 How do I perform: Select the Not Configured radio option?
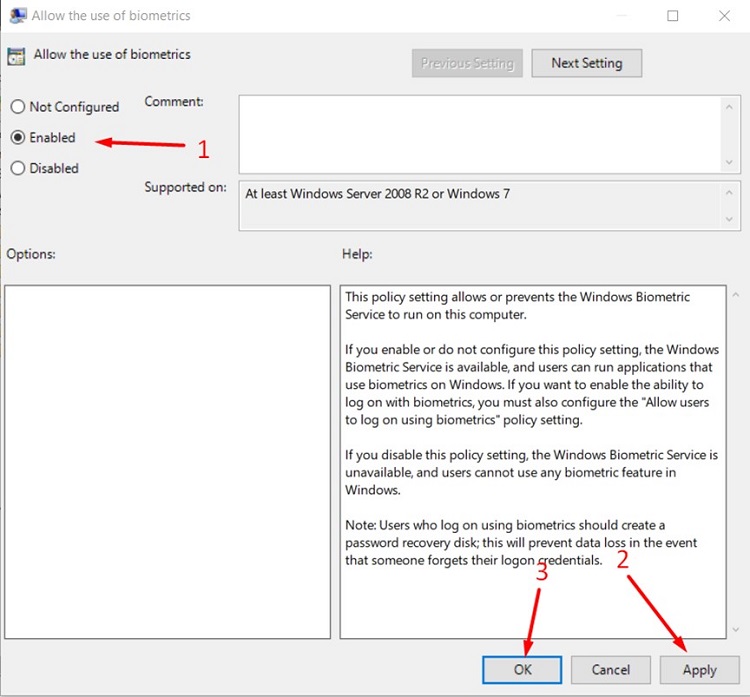click(x=17, y=107)
